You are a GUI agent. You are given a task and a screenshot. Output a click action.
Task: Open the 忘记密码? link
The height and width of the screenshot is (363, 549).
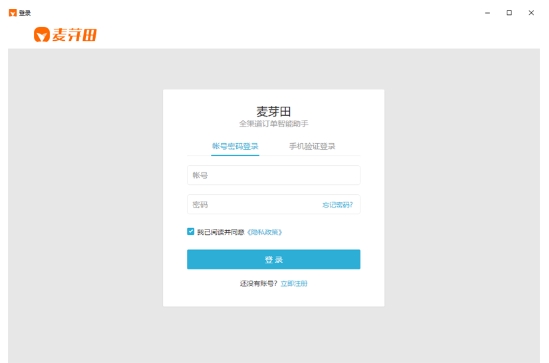pos(338,205)
